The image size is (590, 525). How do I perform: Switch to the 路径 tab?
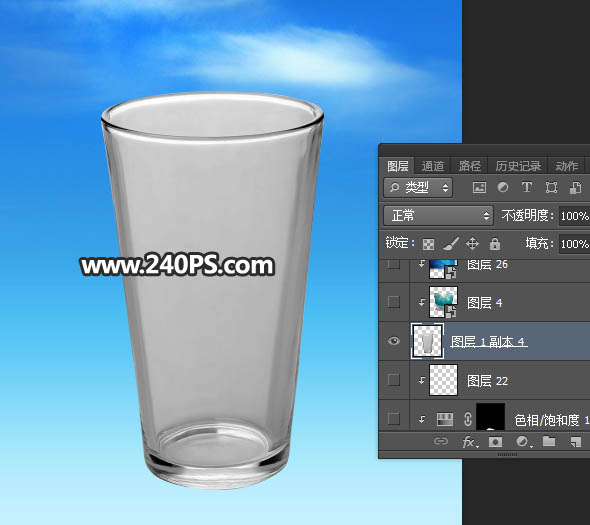click(x=470, y=166)
